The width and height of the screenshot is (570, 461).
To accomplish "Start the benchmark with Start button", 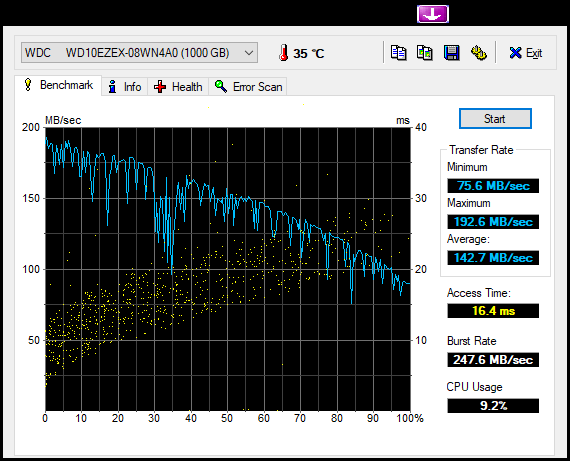I will 495,119.
